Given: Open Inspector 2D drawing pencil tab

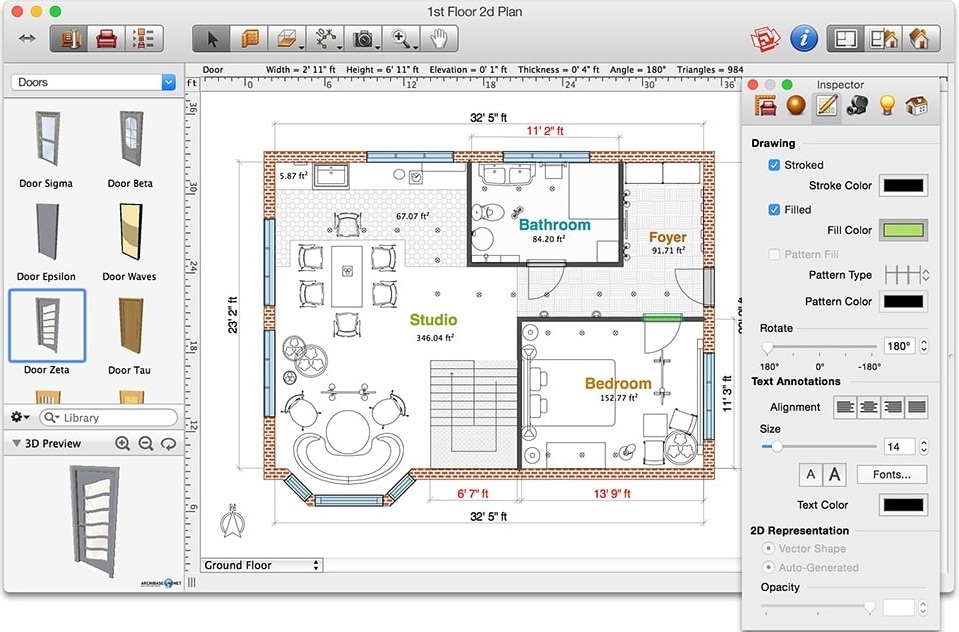Looking at the screenshot, I should click(x=826, y=106).
